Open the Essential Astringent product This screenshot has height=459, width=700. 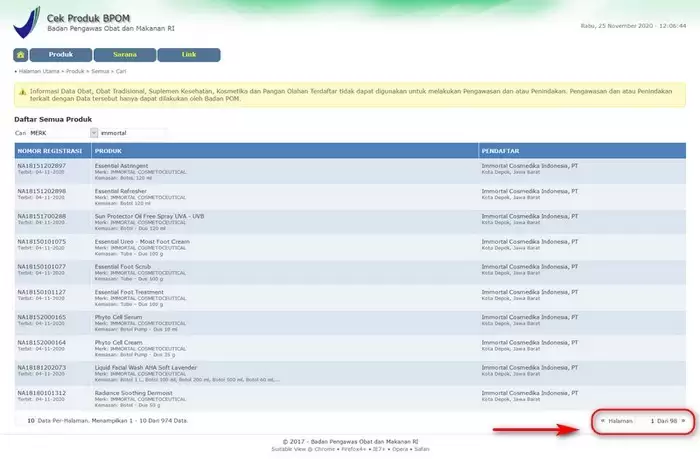coord(121,166)
